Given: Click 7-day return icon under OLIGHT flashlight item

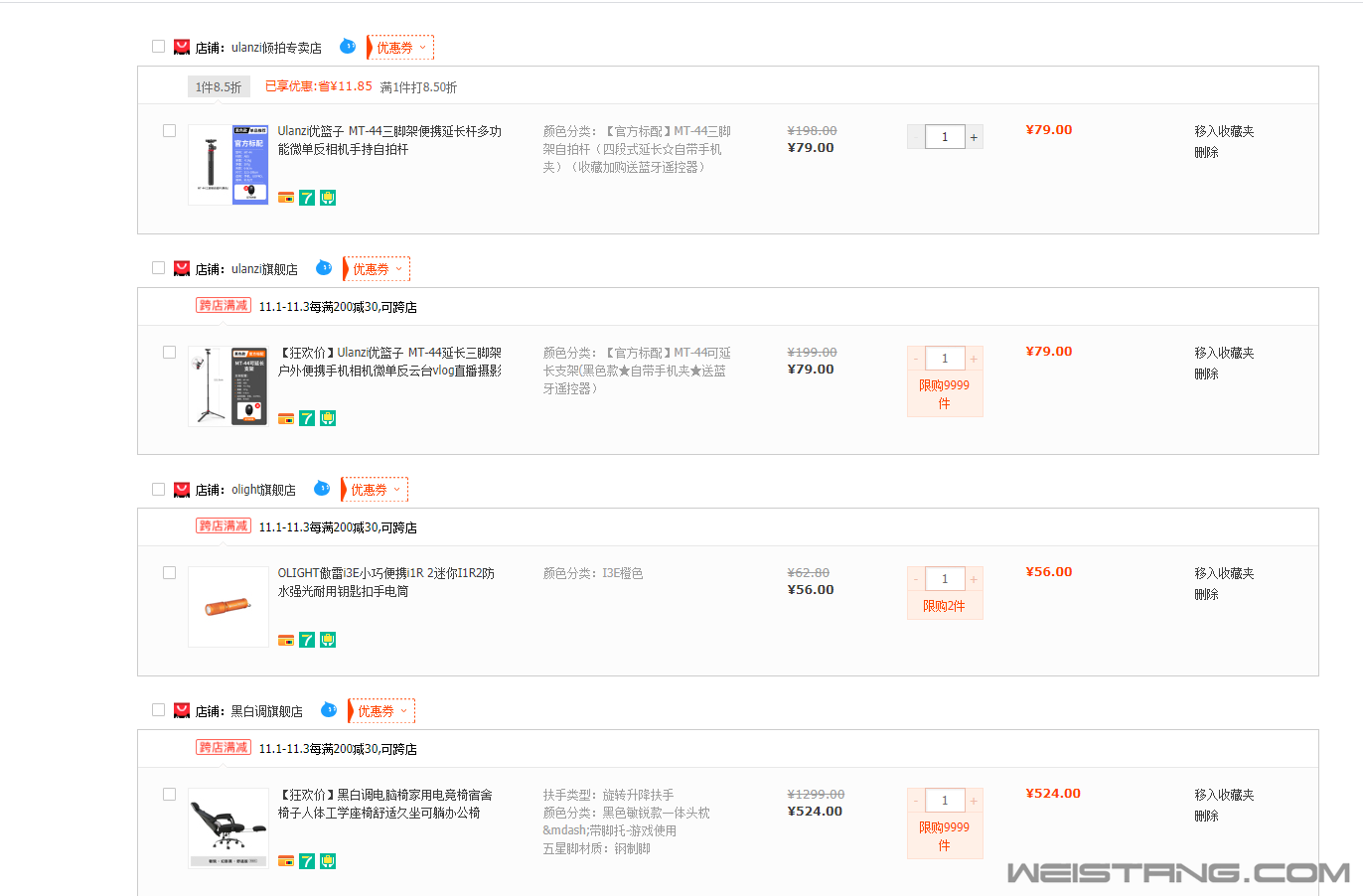Looking at the screenshot, I should (x=307, y=640).
